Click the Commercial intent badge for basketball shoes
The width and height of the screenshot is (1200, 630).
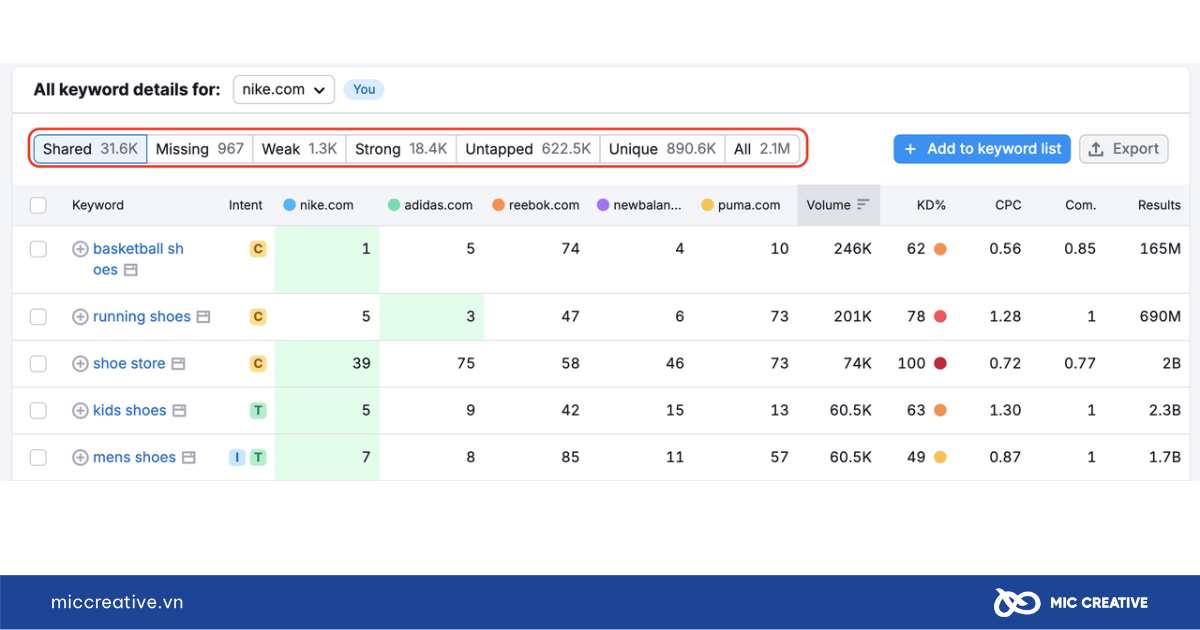pos(258,249)
